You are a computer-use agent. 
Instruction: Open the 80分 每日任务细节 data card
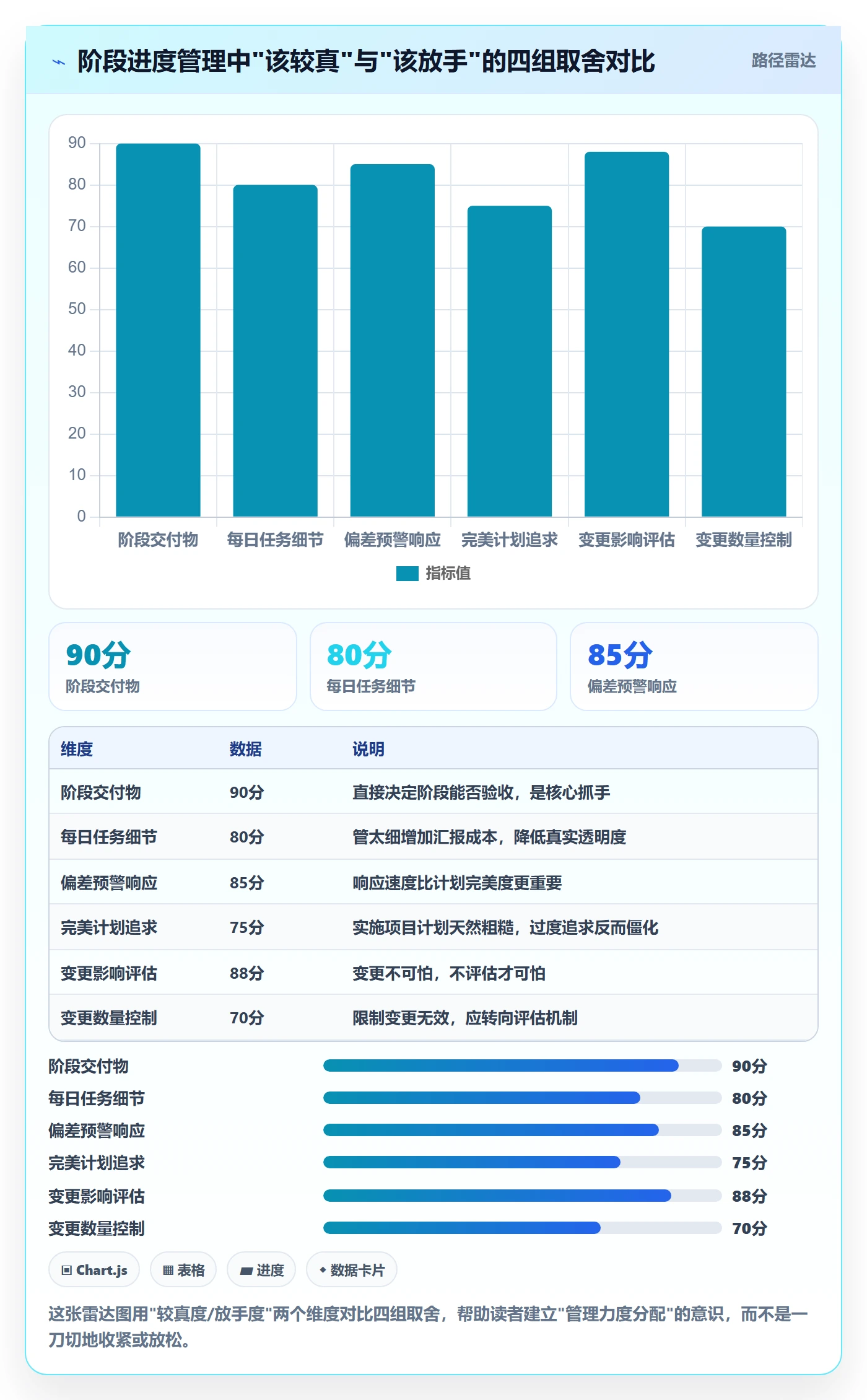[x=434, y=667]
